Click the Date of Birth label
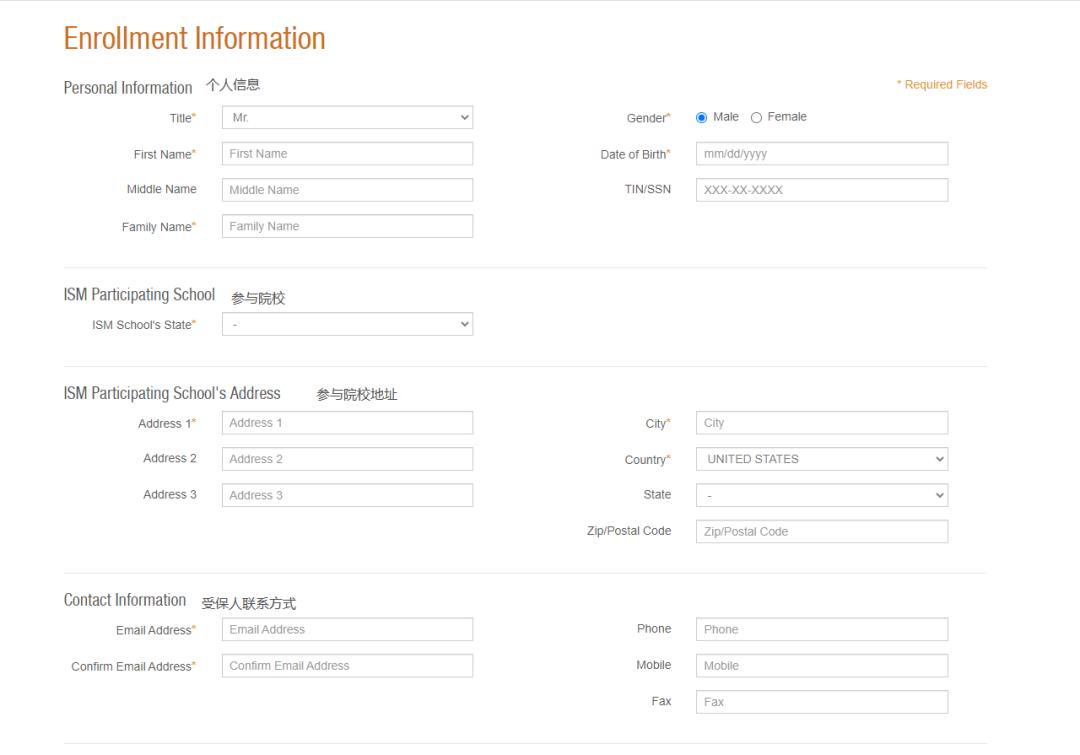 pos(635,154)
